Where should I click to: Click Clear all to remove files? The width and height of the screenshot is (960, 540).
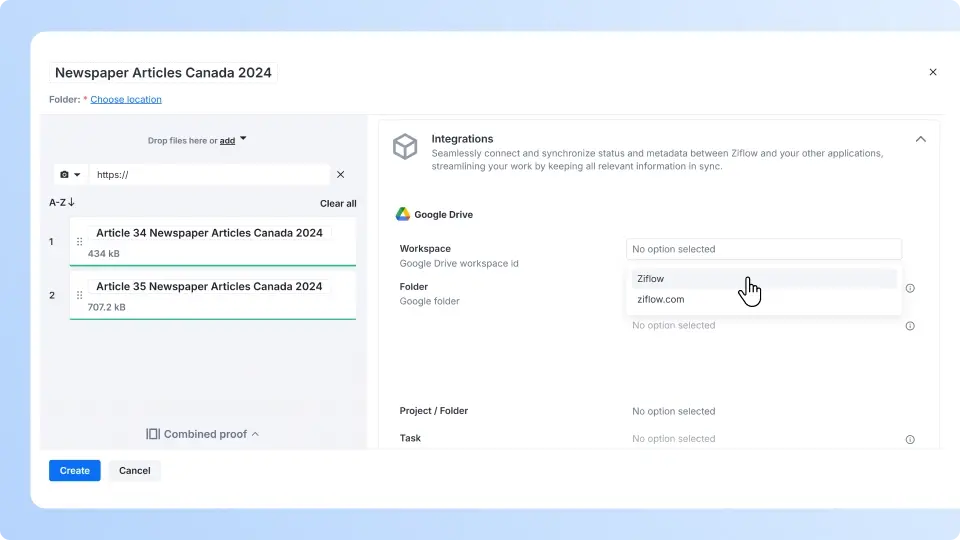[x=338, y=204]
